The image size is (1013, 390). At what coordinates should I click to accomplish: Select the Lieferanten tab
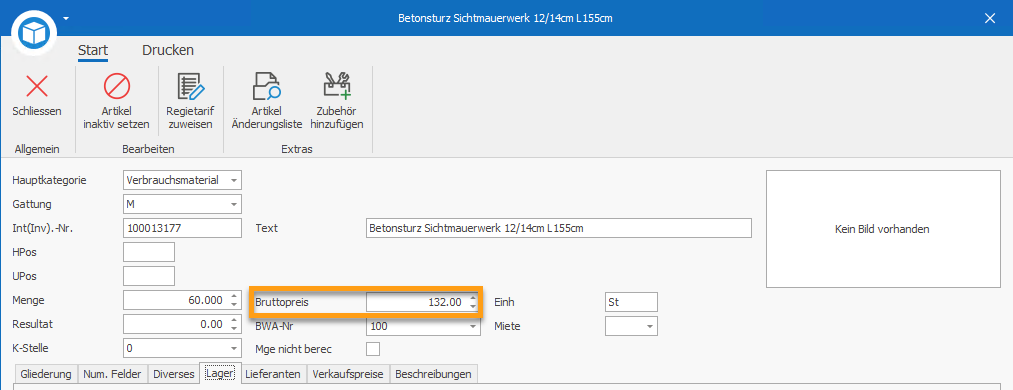point(273,374)
